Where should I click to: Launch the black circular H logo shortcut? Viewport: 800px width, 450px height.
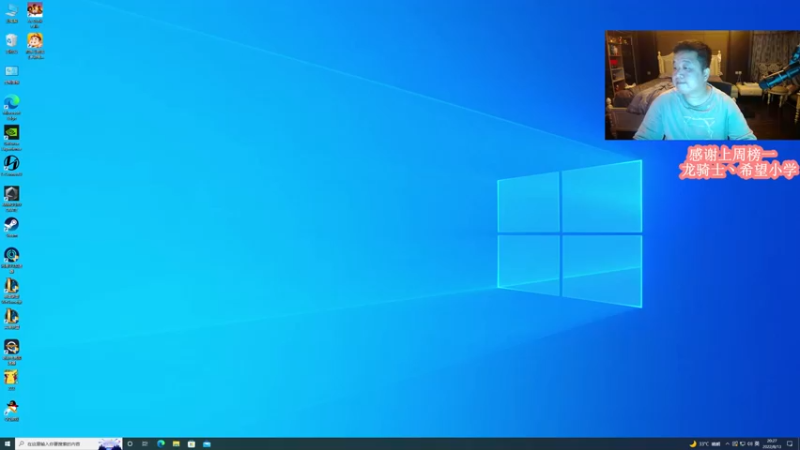11,166
